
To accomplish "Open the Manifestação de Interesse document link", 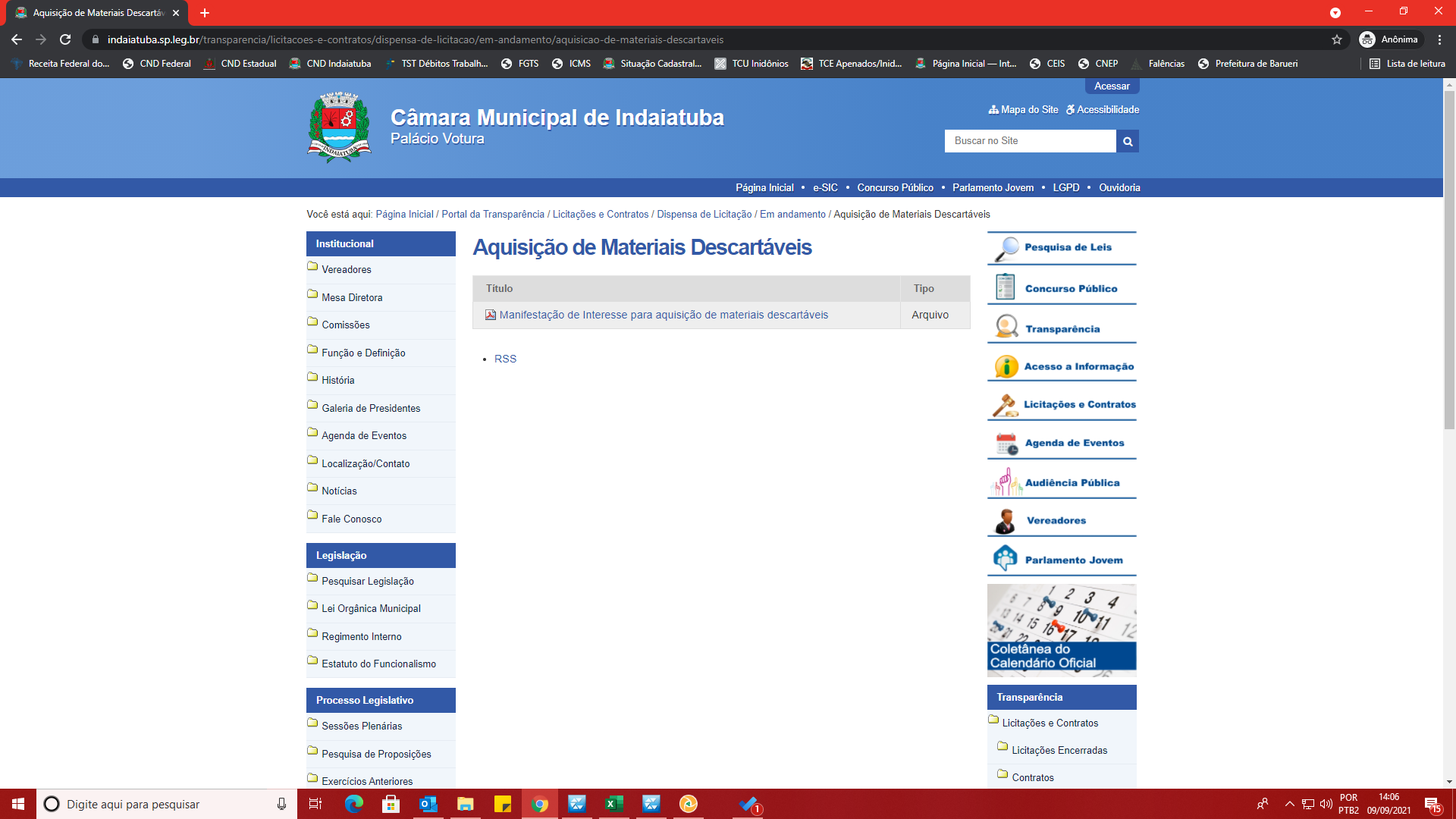I will pyautogui.click(x=664, y=315).
